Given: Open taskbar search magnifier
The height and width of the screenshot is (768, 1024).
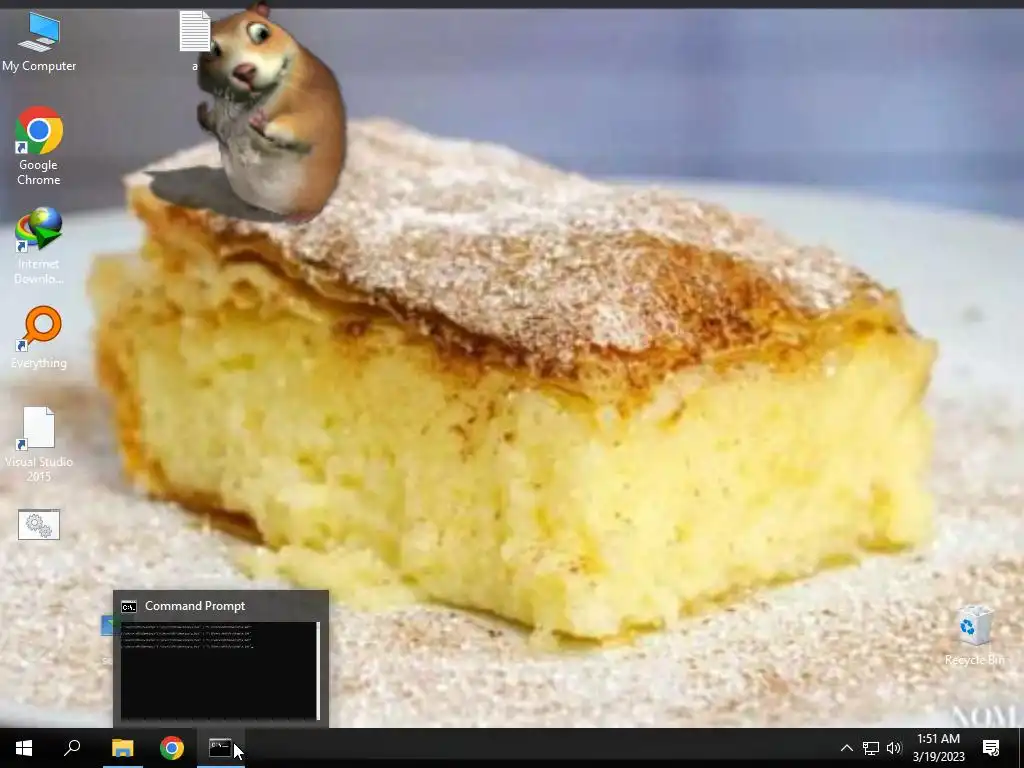Looking at the screenshot, I should point(72,748).
